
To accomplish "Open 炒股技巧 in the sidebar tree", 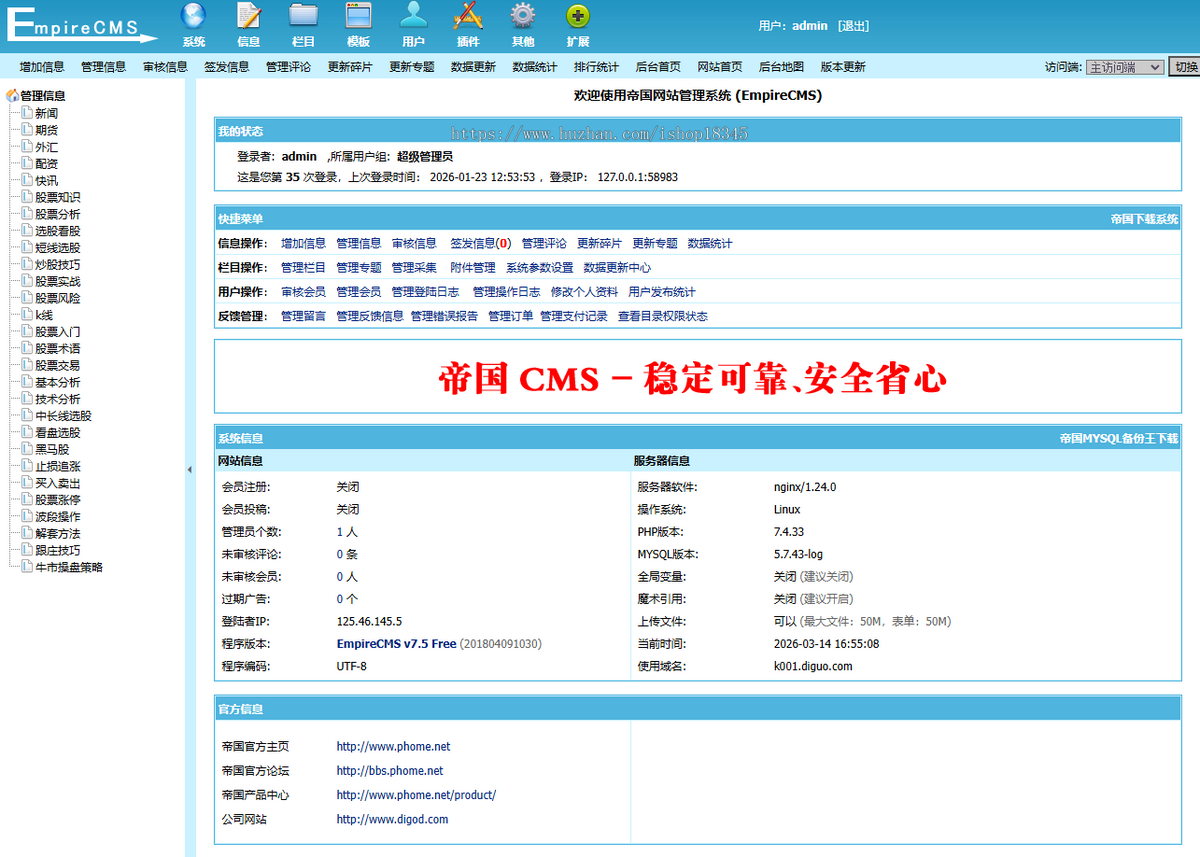I will 58,265.
